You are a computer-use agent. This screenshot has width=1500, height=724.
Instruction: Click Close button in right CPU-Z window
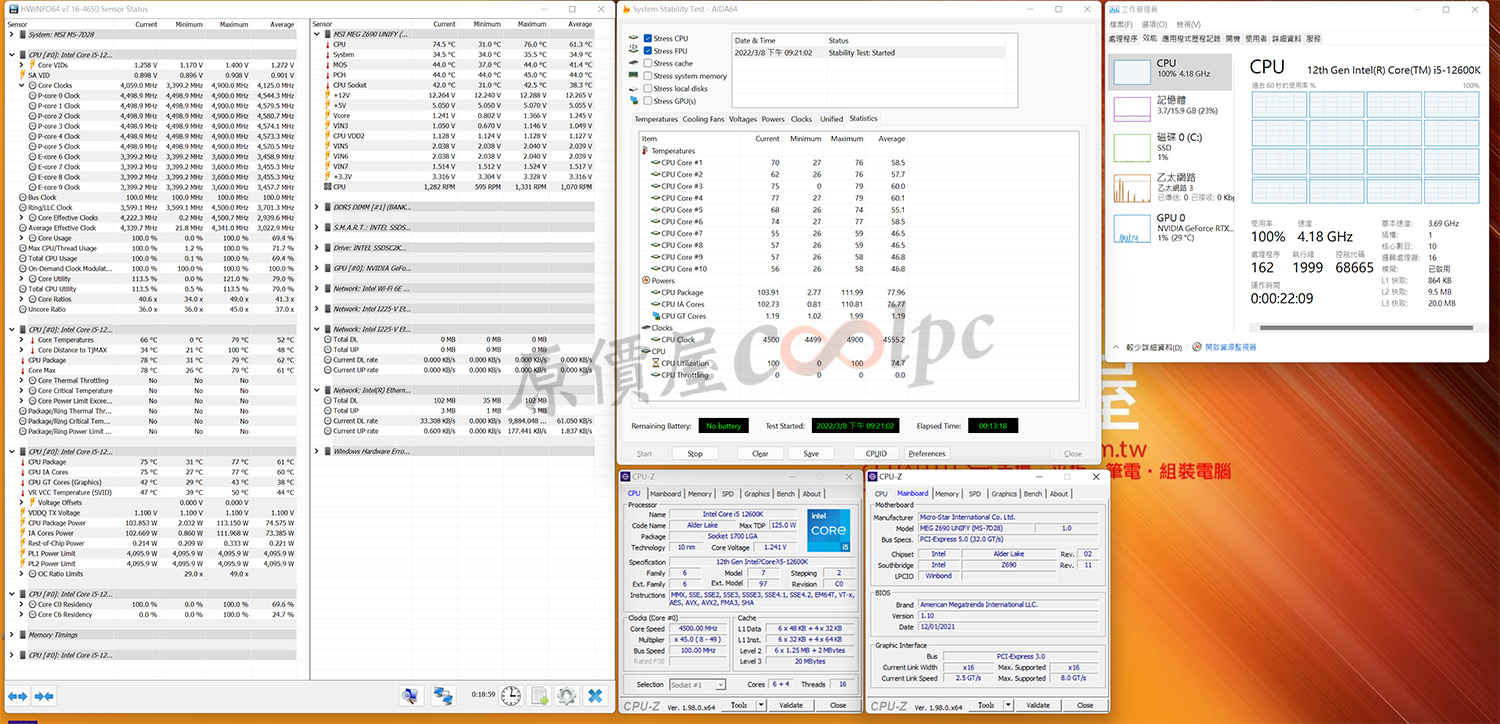click(1084, 705)
